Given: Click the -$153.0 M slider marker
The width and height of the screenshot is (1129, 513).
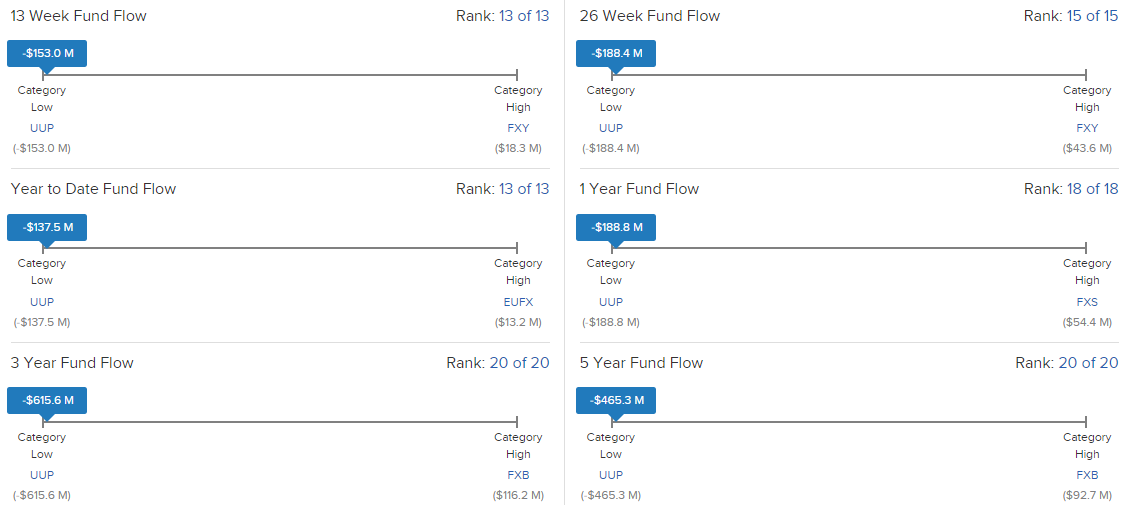Looking at the screenshot, I should pyautogui.click(x=47, y=54).
